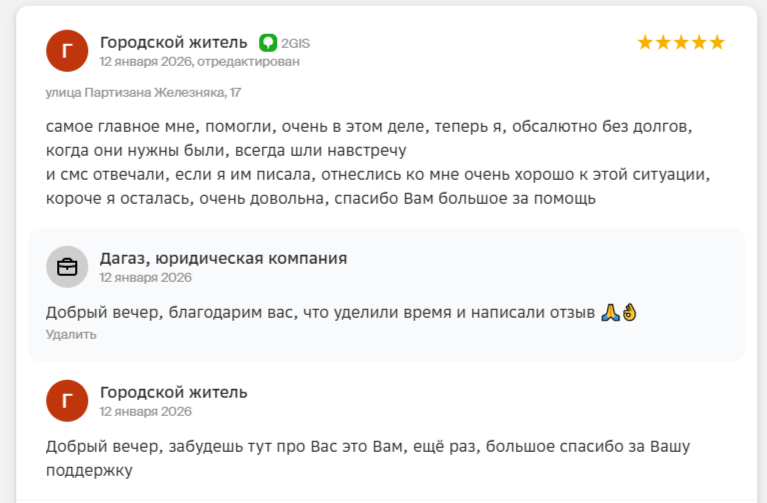Open the Дагаз, юридическая компания name

(223, 258)
